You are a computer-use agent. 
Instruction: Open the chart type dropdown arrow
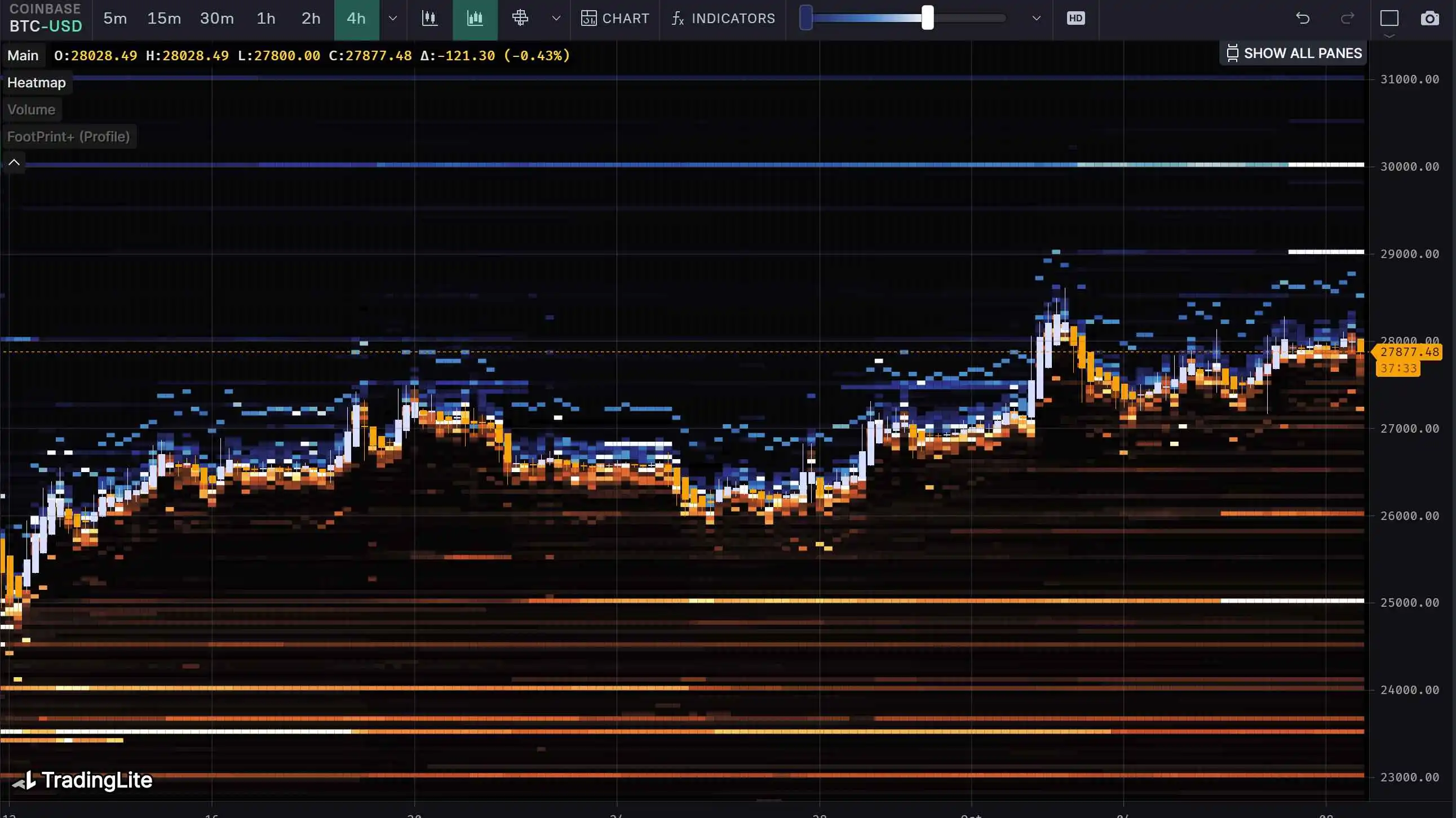tap(556, 19)
